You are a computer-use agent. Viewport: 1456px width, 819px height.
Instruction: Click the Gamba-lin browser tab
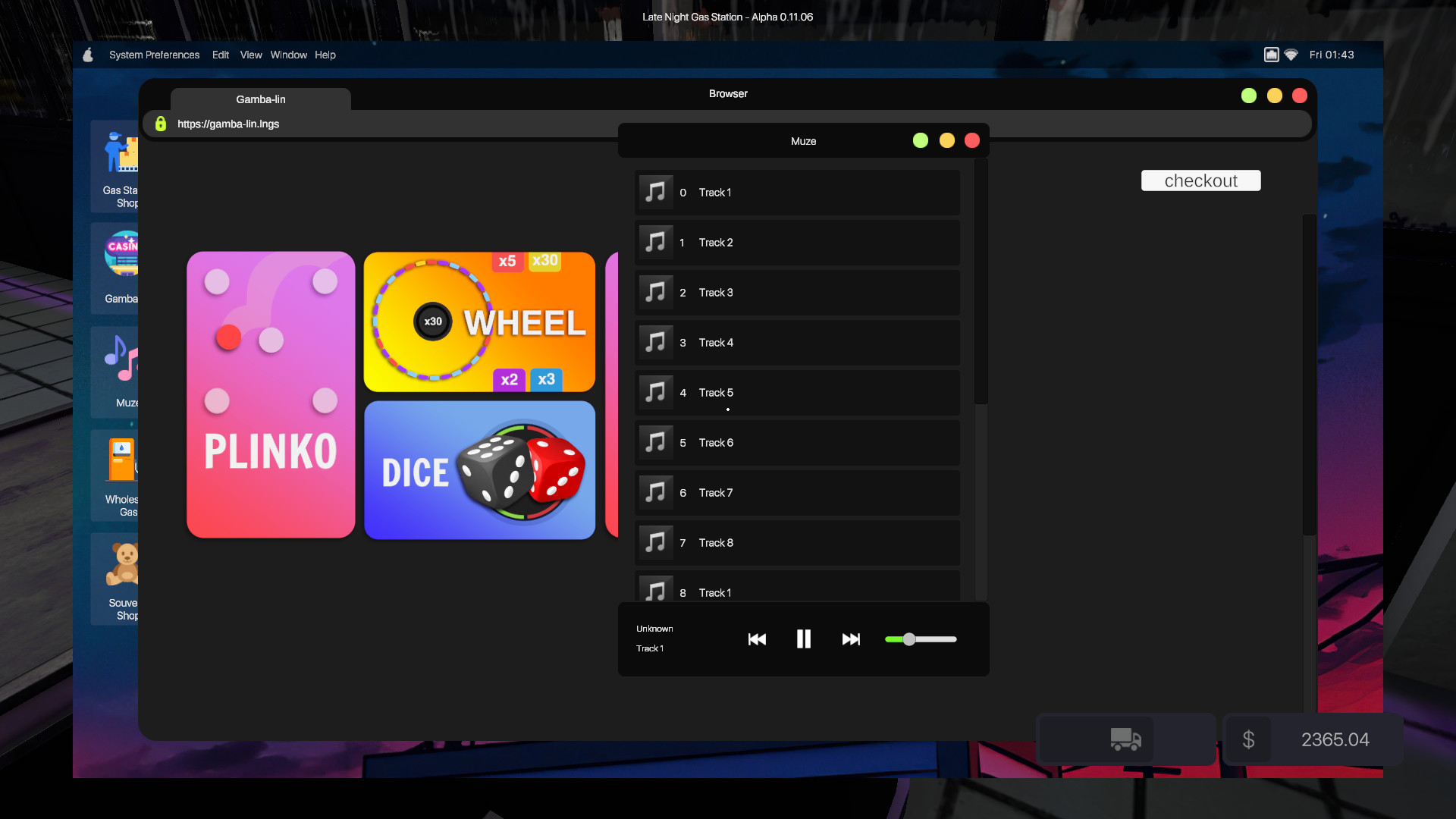pos(260,99)
